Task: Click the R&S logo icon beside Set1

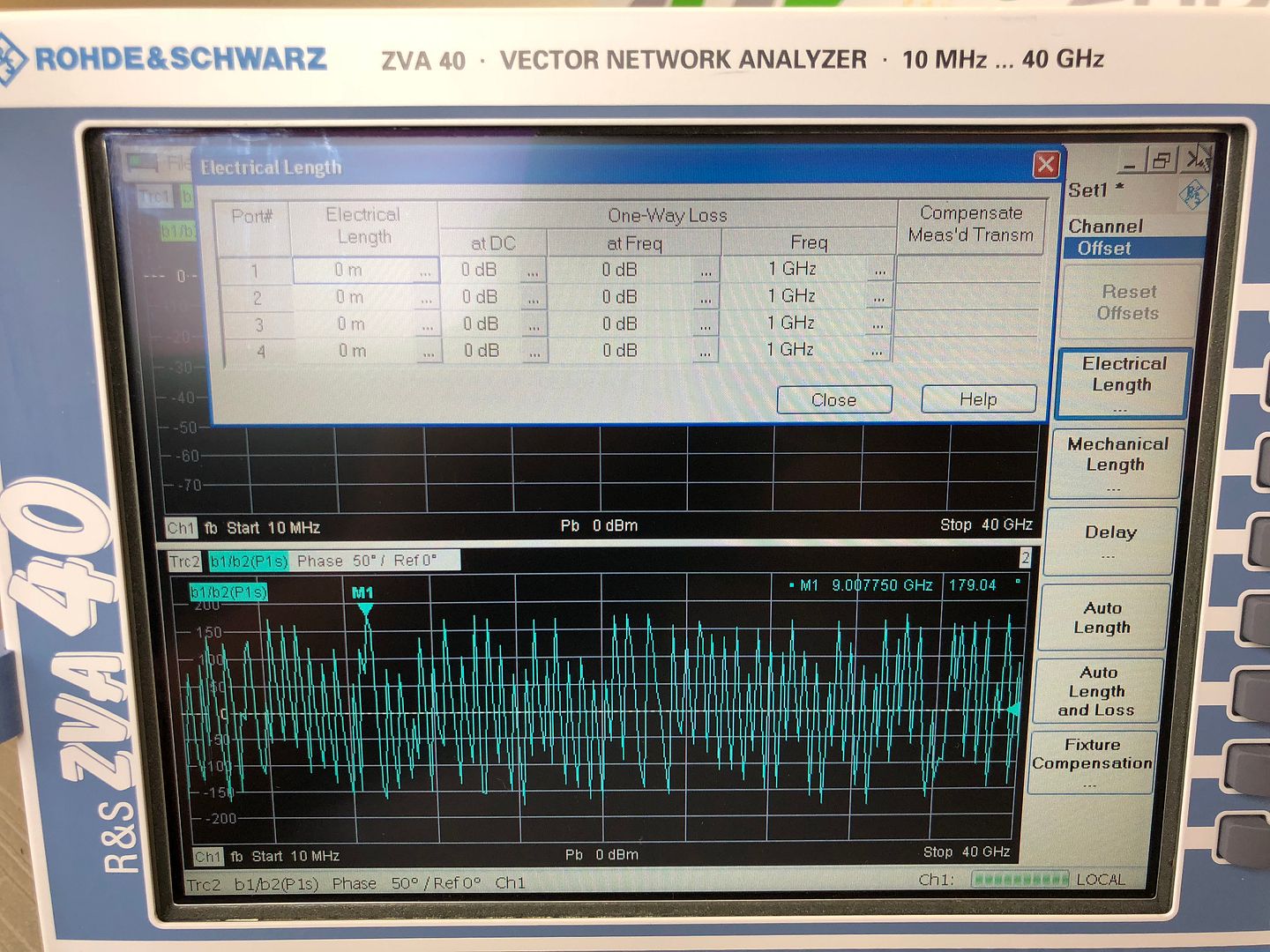Action: coord(1192,195)
